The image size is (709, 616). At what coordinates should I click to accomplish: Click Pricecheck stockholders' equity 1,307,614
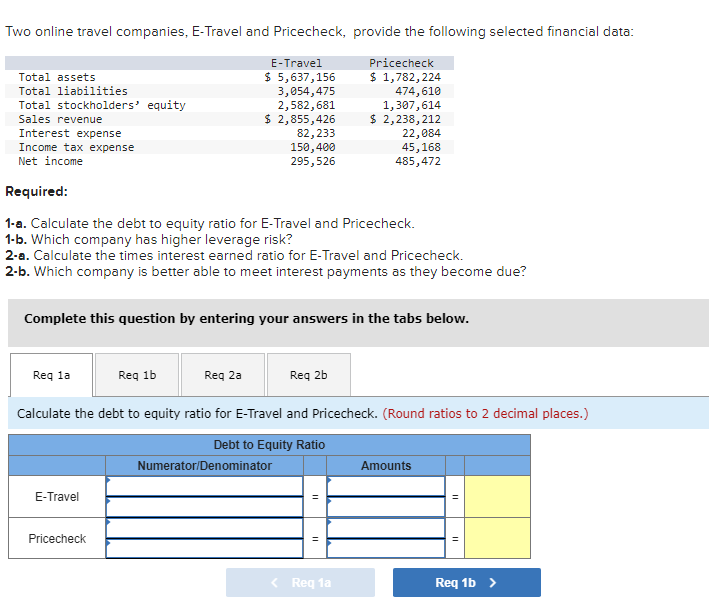(x=411, y=105)
